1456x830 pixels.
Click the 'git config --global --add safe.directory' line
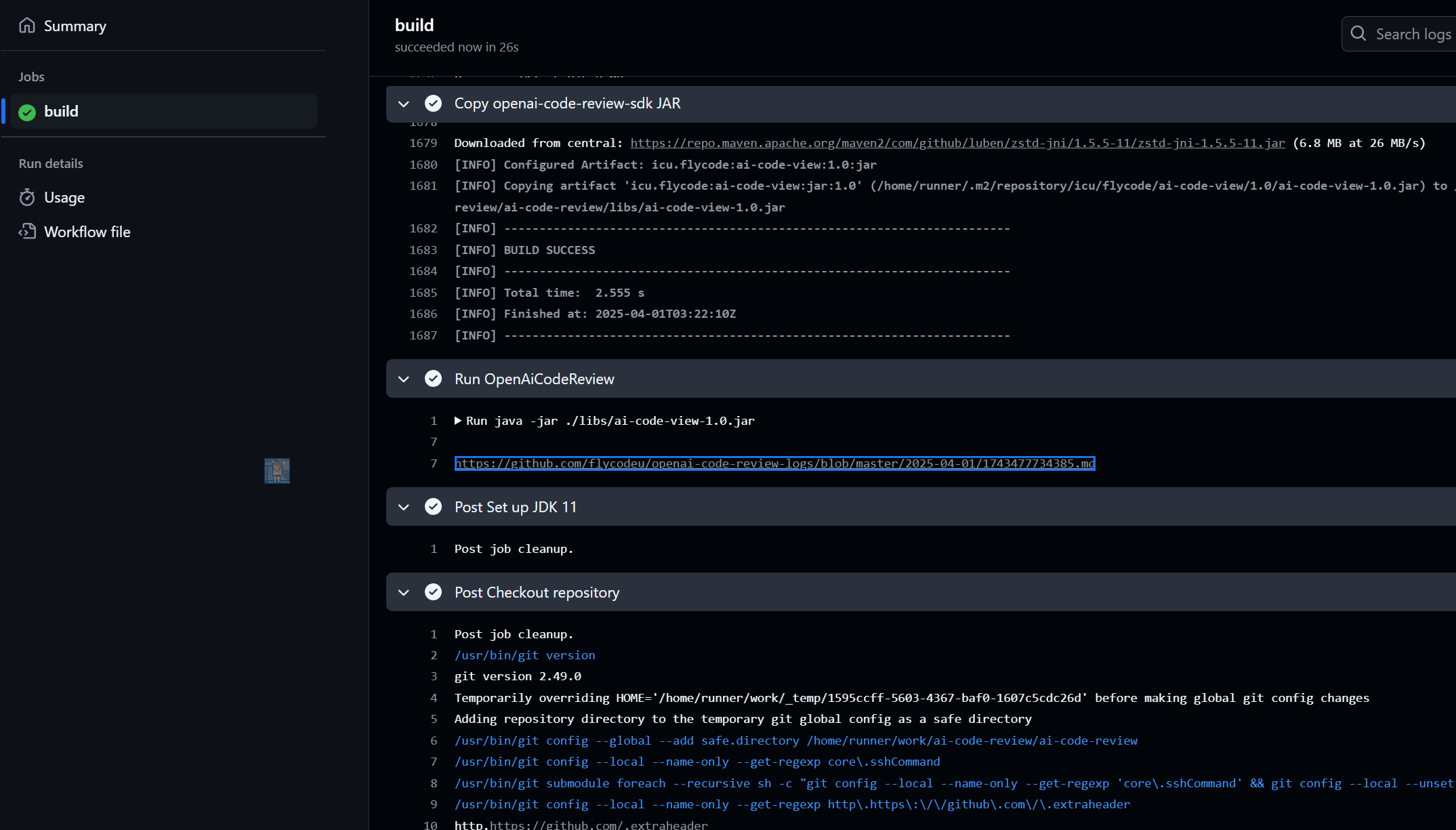(x=796, y=741)
